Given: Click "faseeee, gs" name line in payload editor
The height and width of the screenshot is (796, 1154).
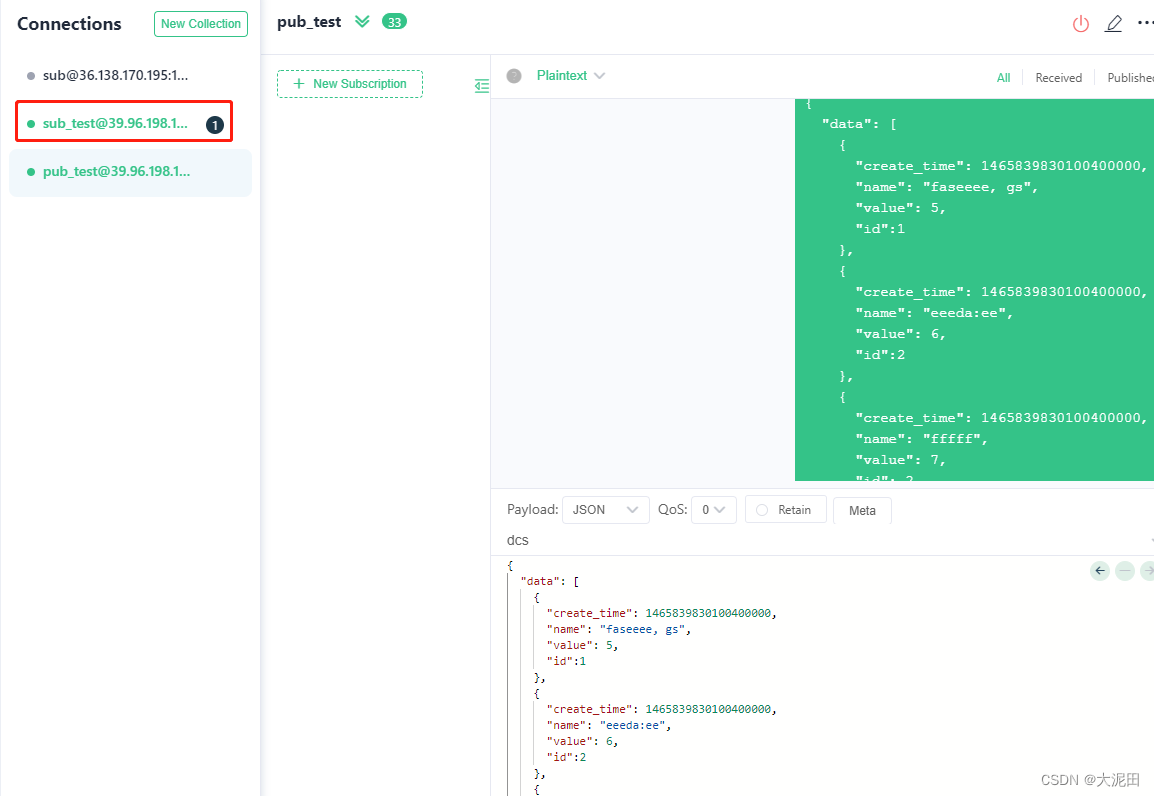Looking at the screenshot, I should point(618,630).
